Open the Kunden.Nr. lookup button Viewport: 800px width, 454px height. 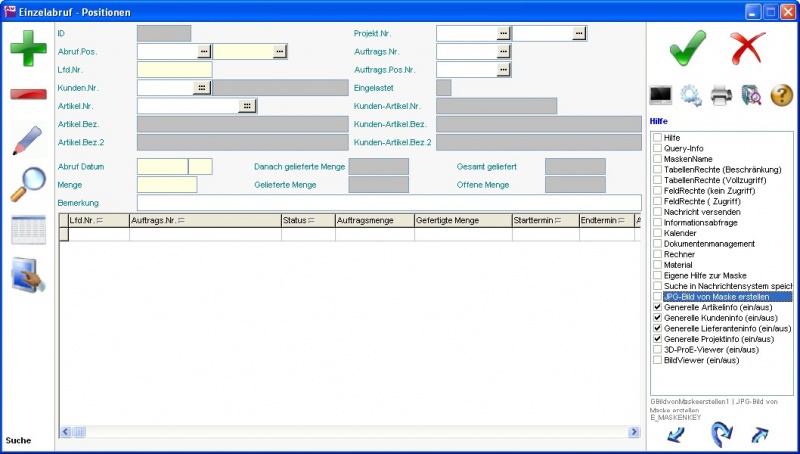[202, 88]
